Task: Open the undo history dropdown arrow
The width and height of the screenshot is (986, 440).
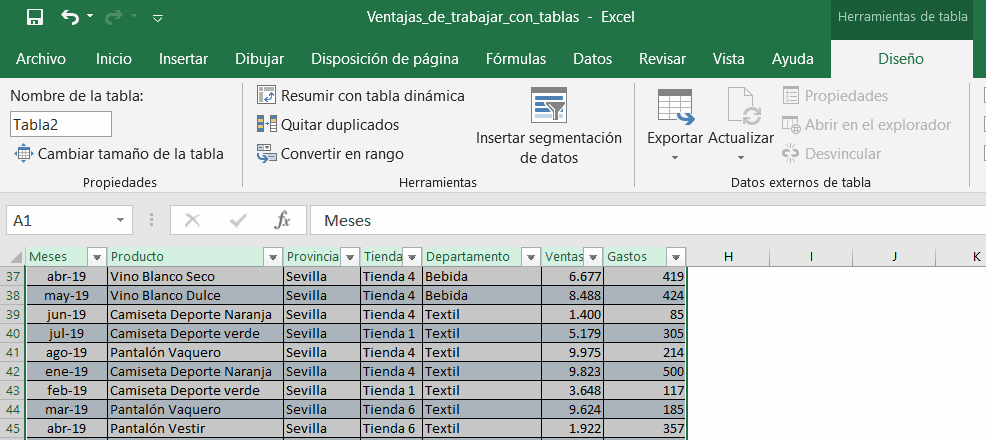Action: [90, 17]
